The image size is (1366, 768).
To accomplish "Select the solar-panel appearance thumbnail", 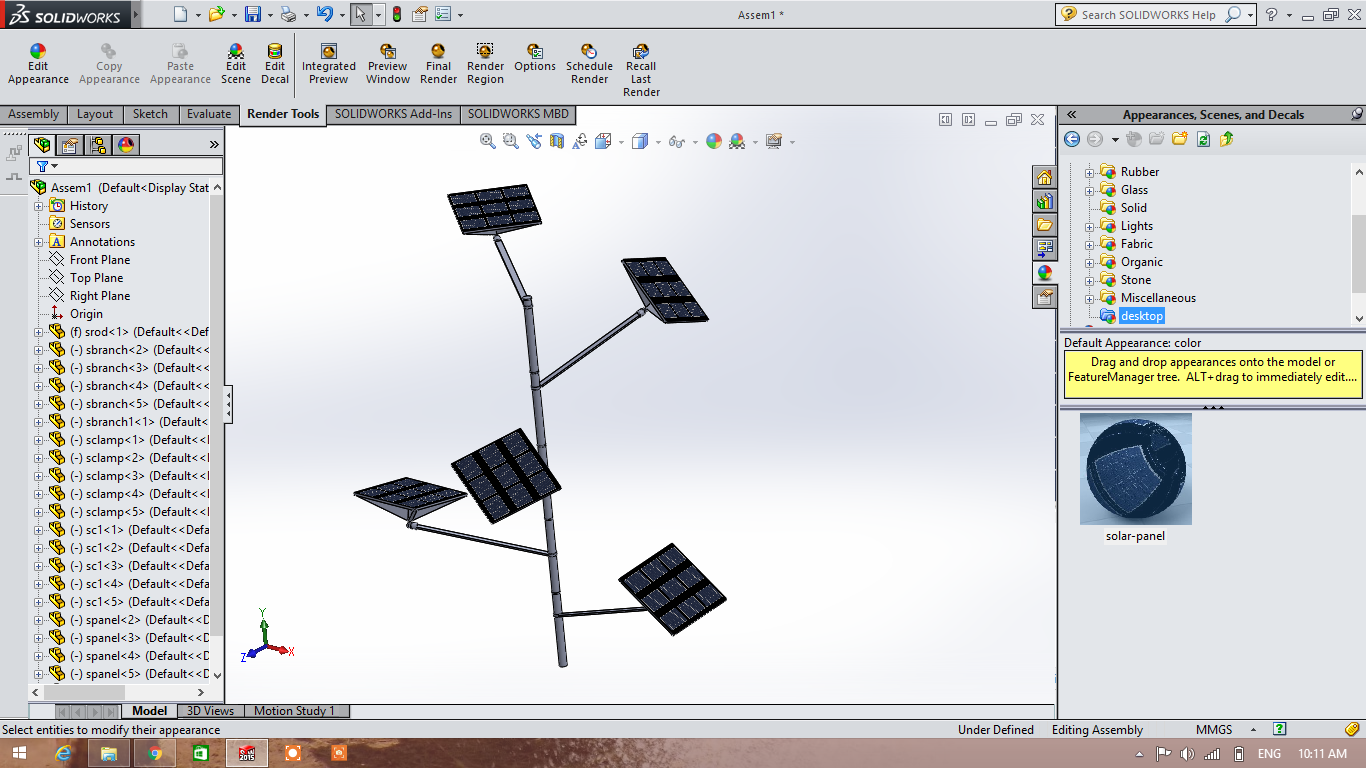I will coord(1135,469).
